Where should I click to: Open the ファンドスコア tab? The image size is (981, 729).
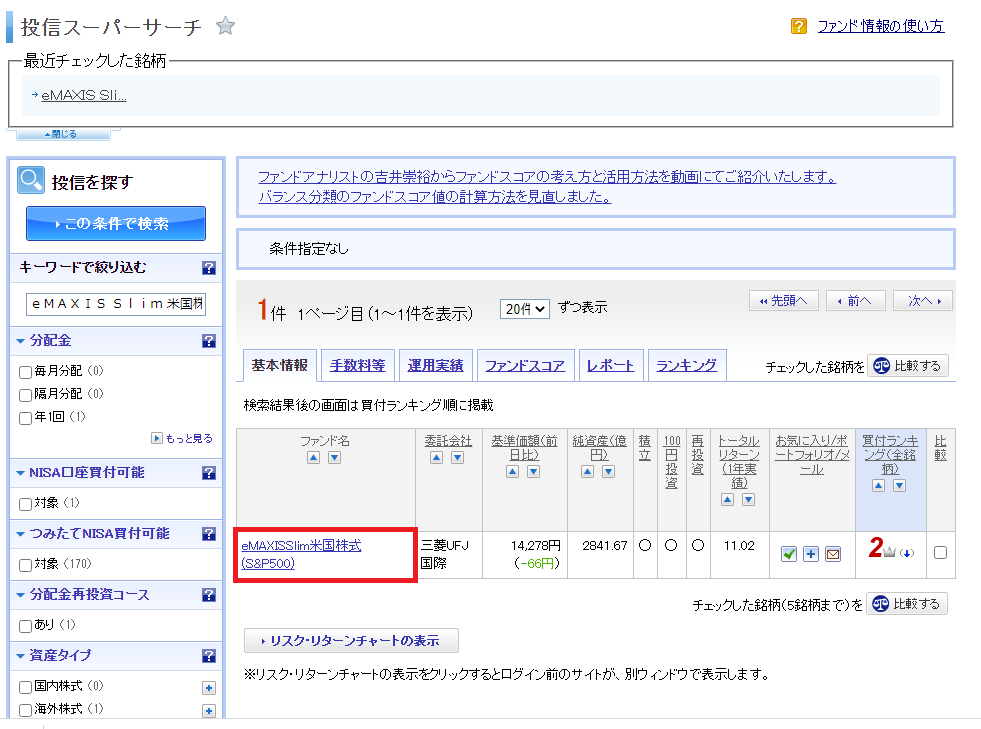coord(526,365)
